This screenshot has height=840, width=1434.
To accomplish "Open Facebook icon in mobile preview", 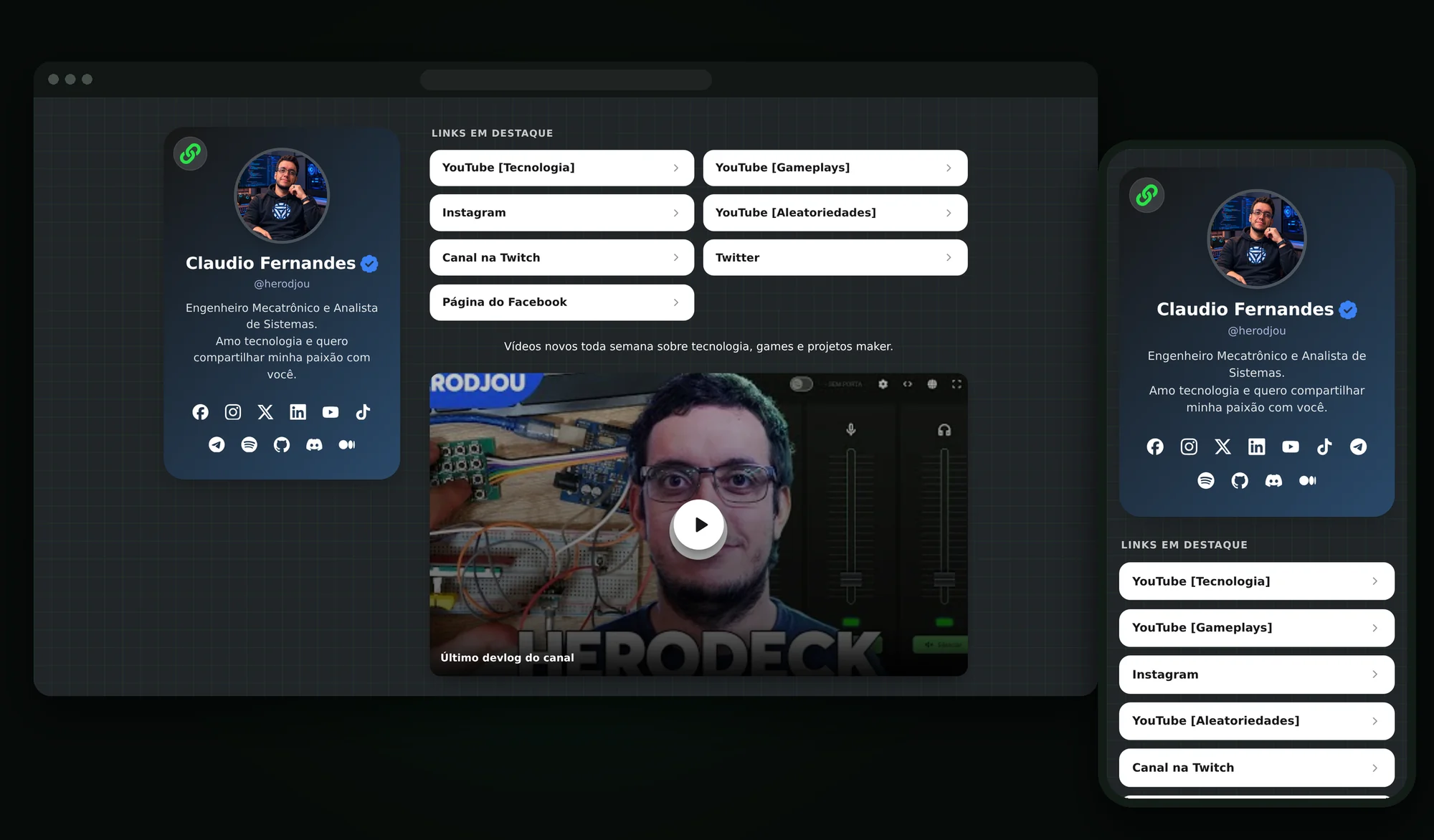I will [1155, 447].
